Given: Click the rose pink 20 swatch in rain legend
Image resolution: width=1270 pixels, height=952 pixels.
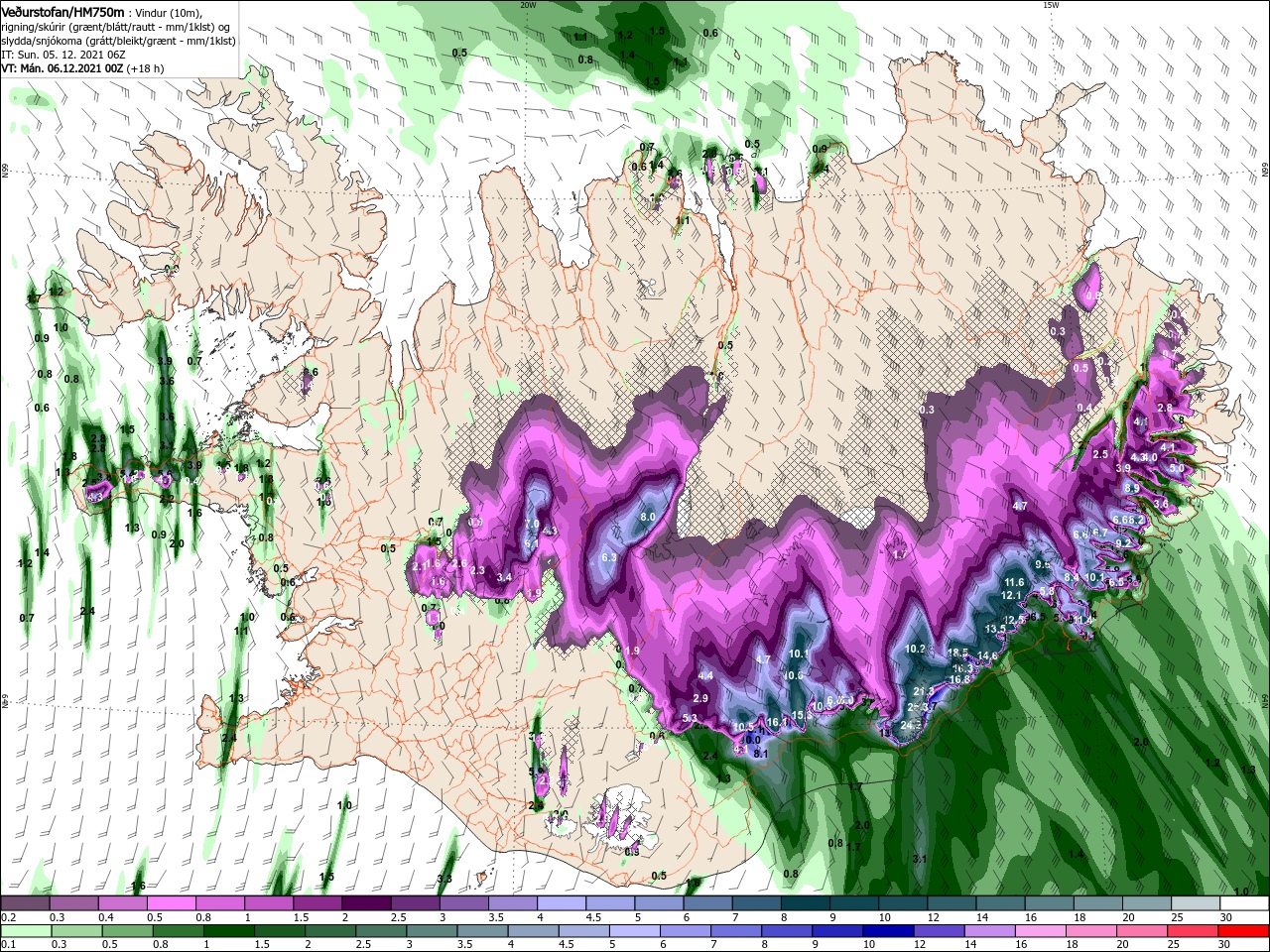Looking at the screenshot, I should click(x=1141, y=931).
